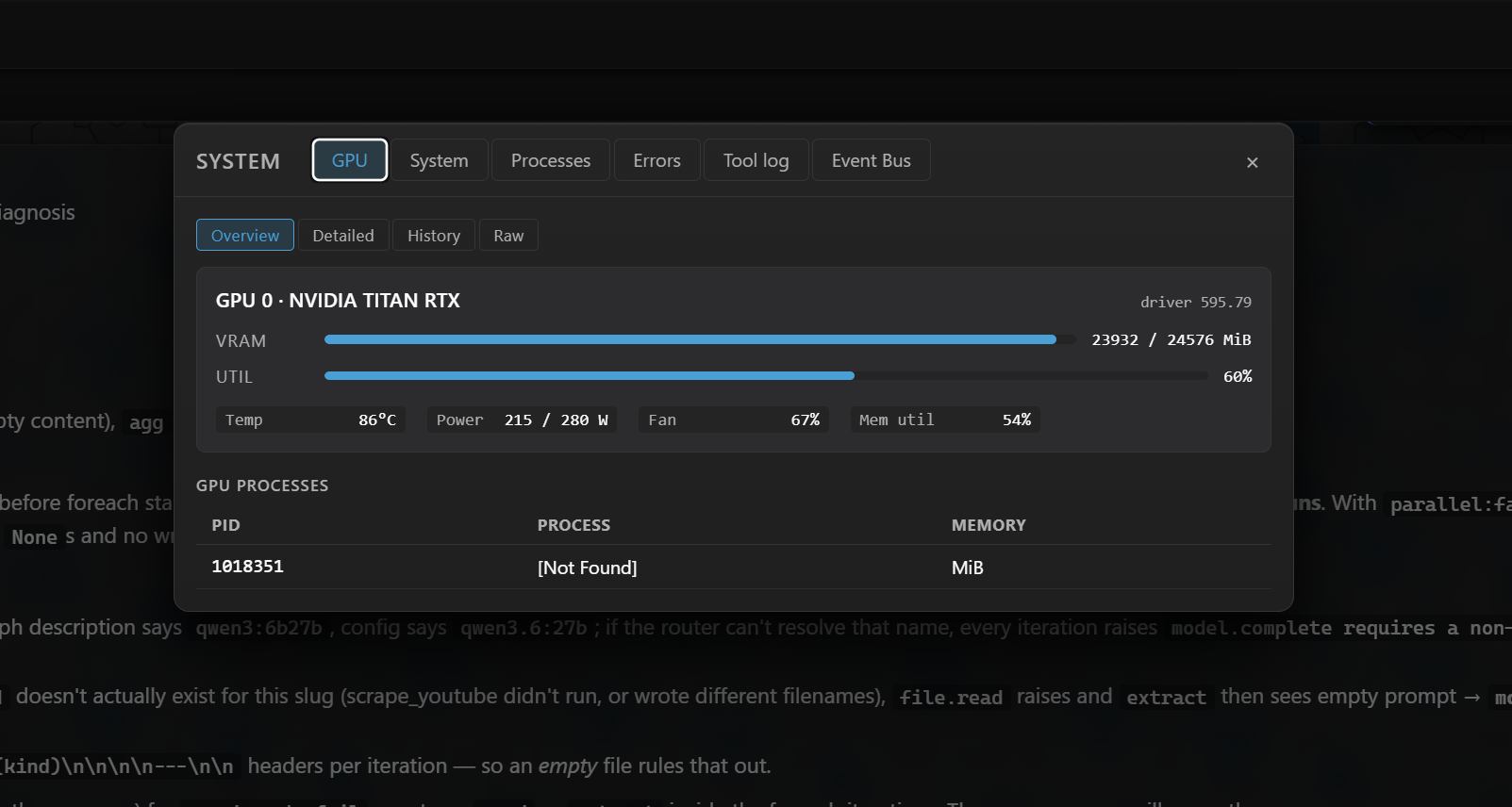Viewport: 1512px width, 807px height.
Task: Switch to the Detailed sub-tab
Action: [343, 236]
